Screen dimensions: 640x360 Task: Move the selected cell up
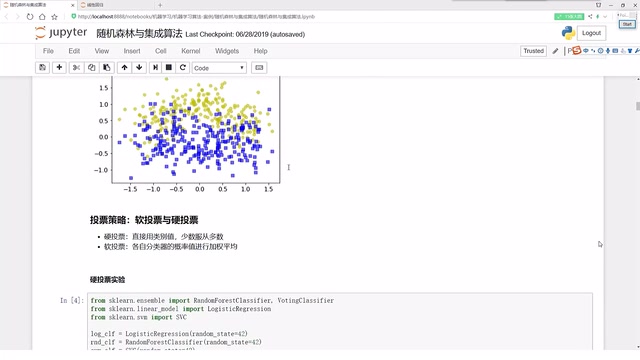(124, 68)
